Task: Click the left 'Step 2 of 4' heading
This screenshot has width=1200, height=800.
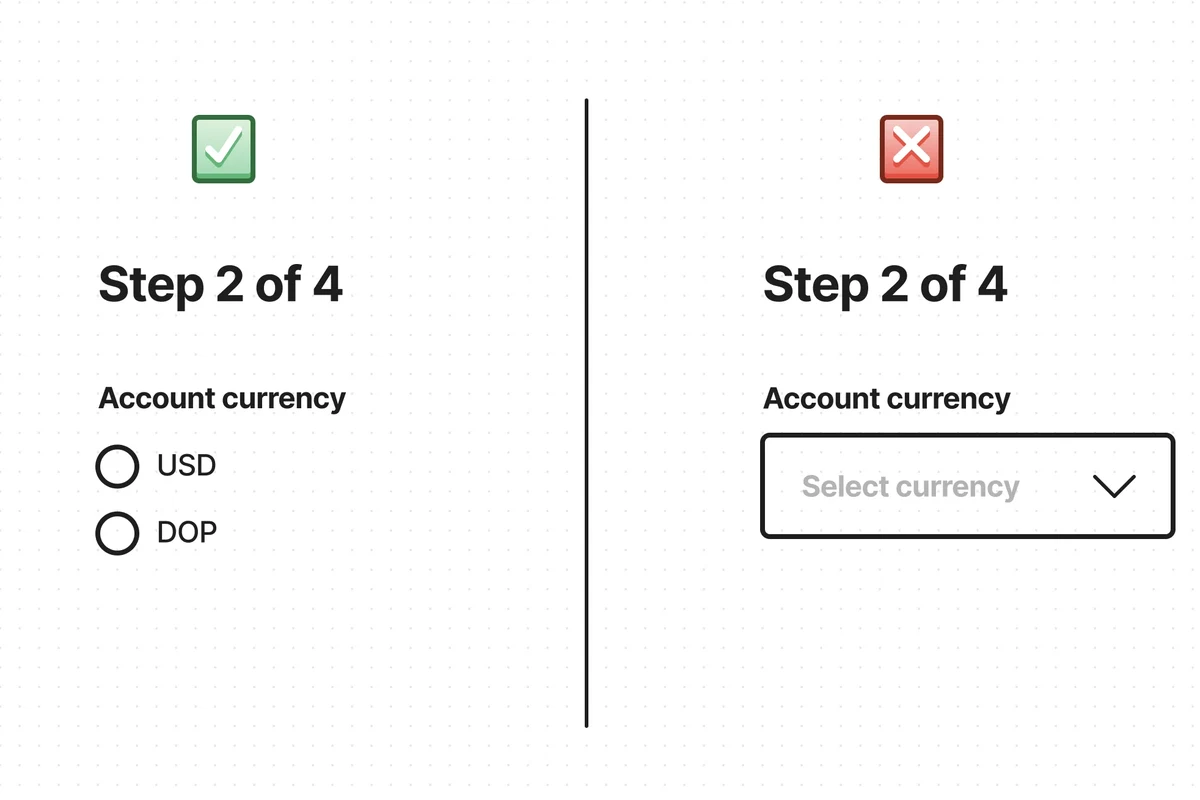Action: tap(221, 285)
